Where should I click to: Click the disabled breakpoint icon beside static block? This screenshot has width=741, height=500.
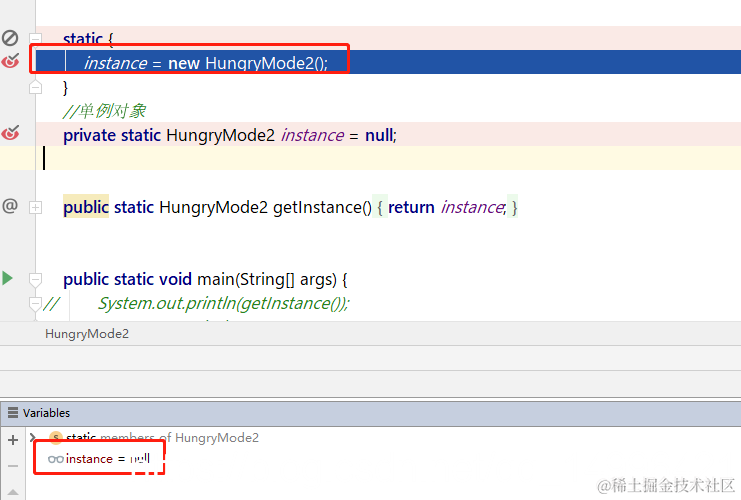tap(10, 38)
